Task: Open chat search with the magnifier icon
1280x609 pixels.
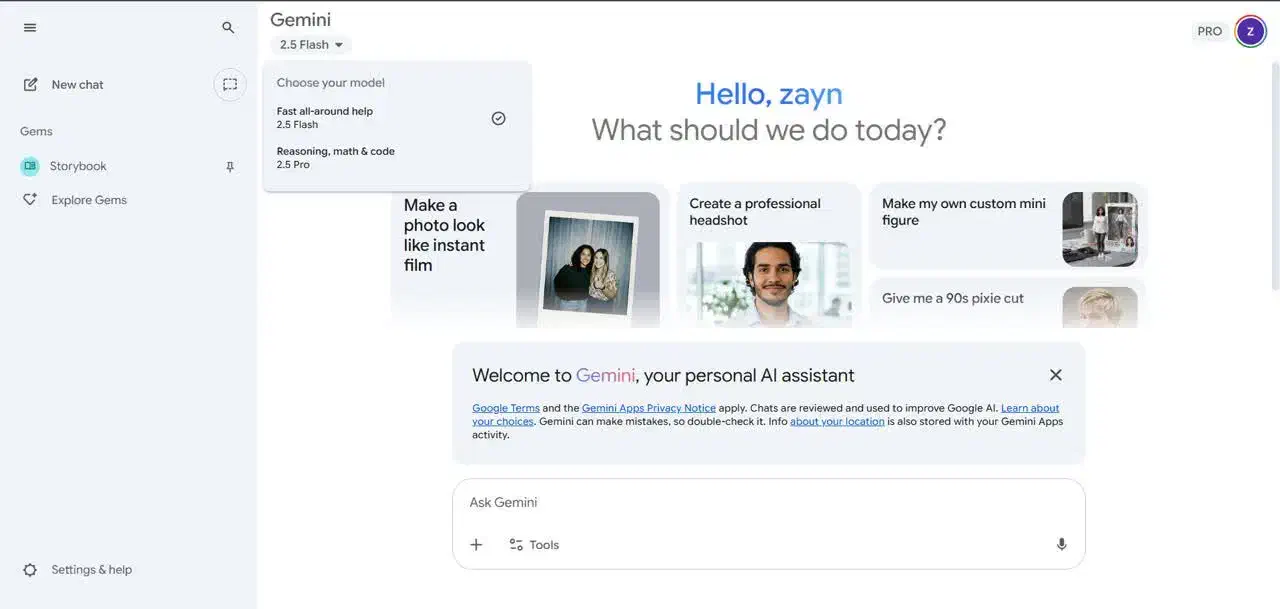Action: pos(228,28)
